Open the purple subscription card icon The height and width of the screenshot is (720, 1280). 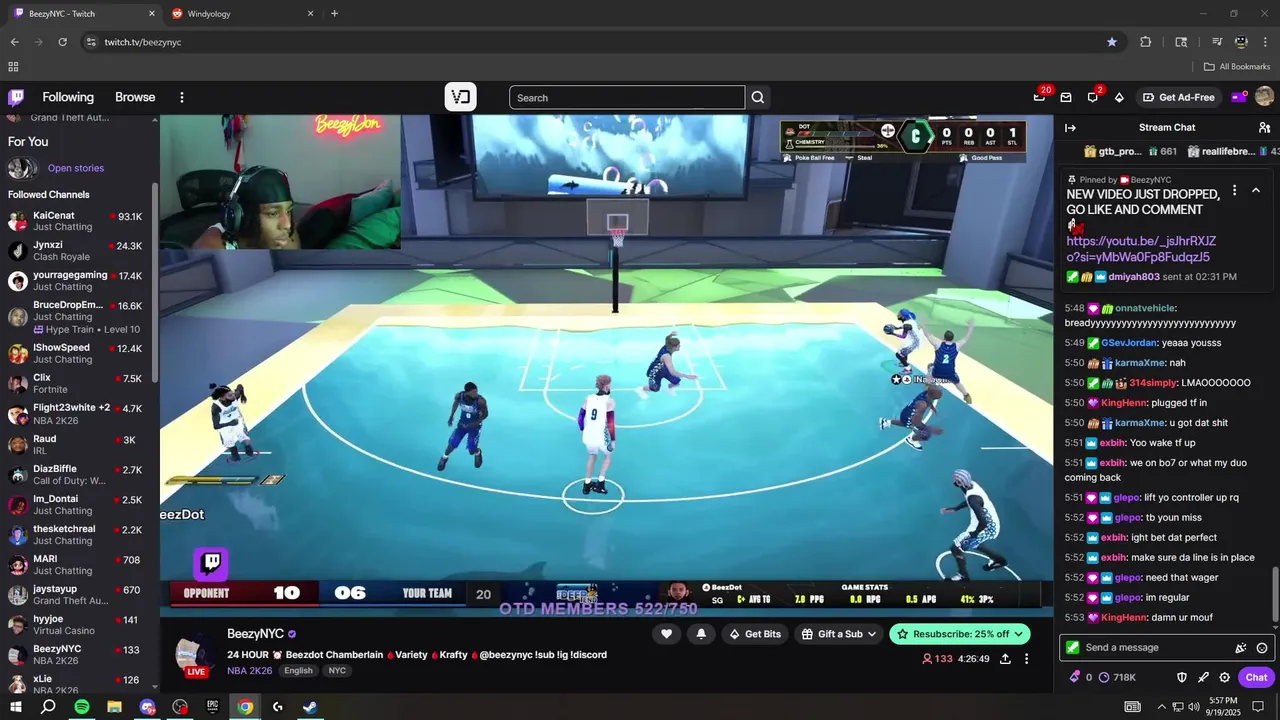[x=1238, y=97]
